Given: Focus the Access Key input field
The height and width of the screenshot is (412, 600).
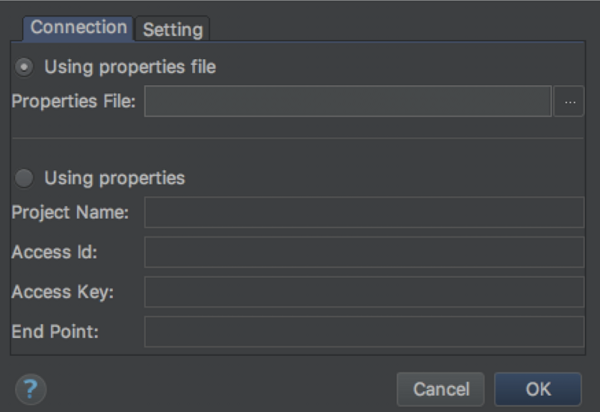Looking at the screenshot, I should (x=364, y=292).
